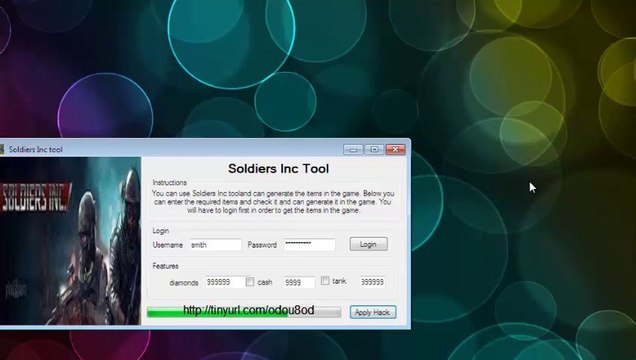Screen dimensions: 636x360
Task: Click the diamonds label
Action: [184, 283]
